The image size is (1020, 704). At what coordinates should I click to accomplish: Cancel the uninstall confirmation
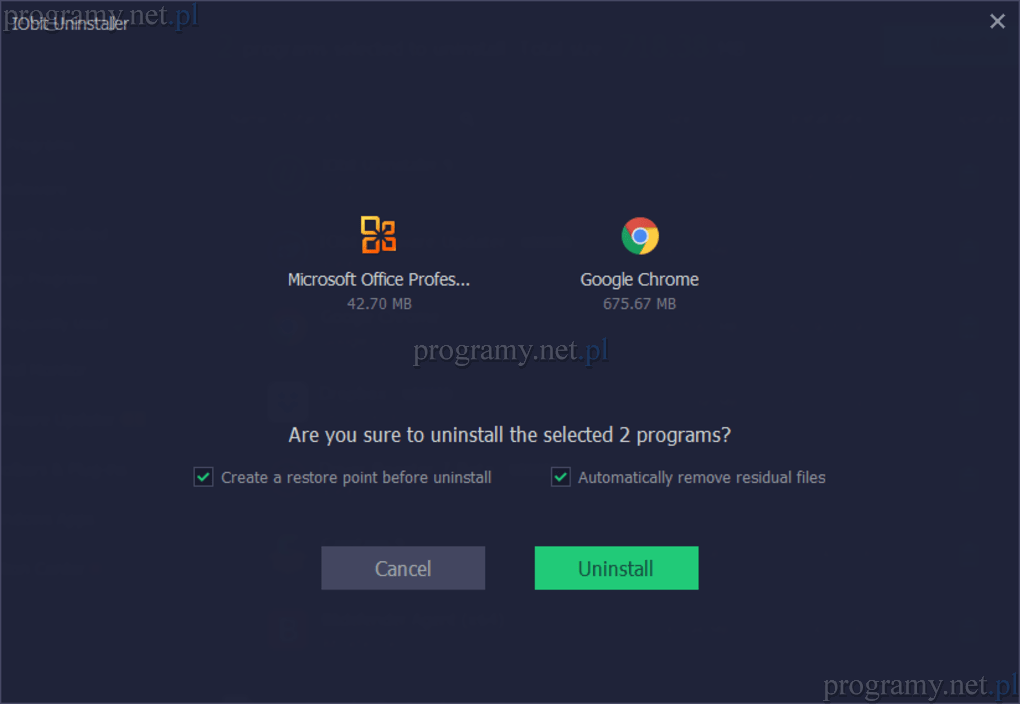click(403, 568)
